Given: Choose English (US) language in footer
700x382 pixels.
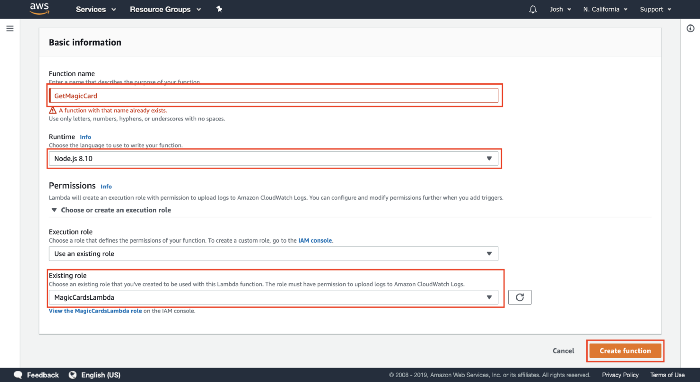Looking at the screenshot, I should click(x=101, y=375).
